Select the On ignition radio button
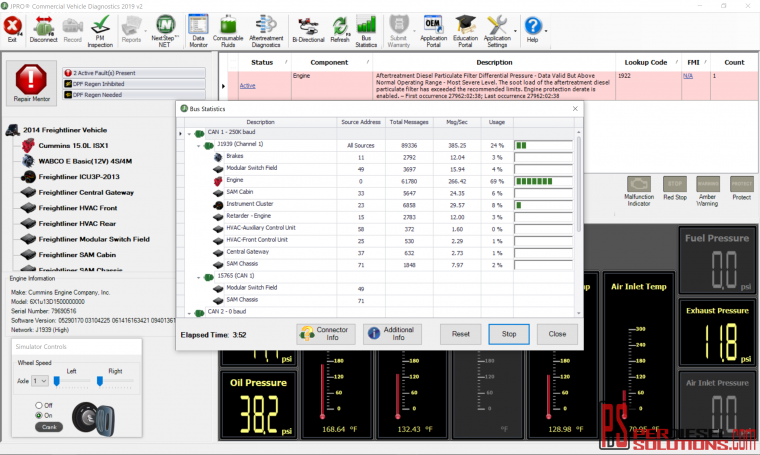 [x=38, y=415]
